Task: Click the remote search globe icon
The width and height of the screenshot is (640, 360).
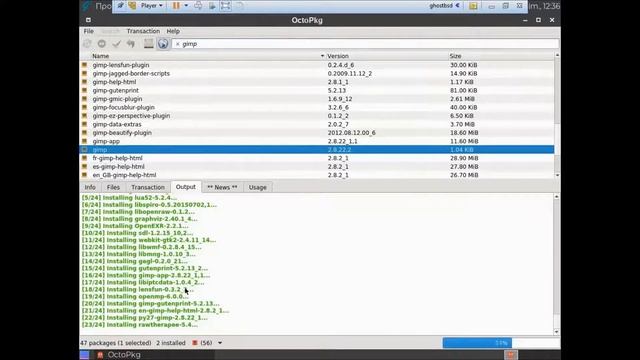Action: 163,44
